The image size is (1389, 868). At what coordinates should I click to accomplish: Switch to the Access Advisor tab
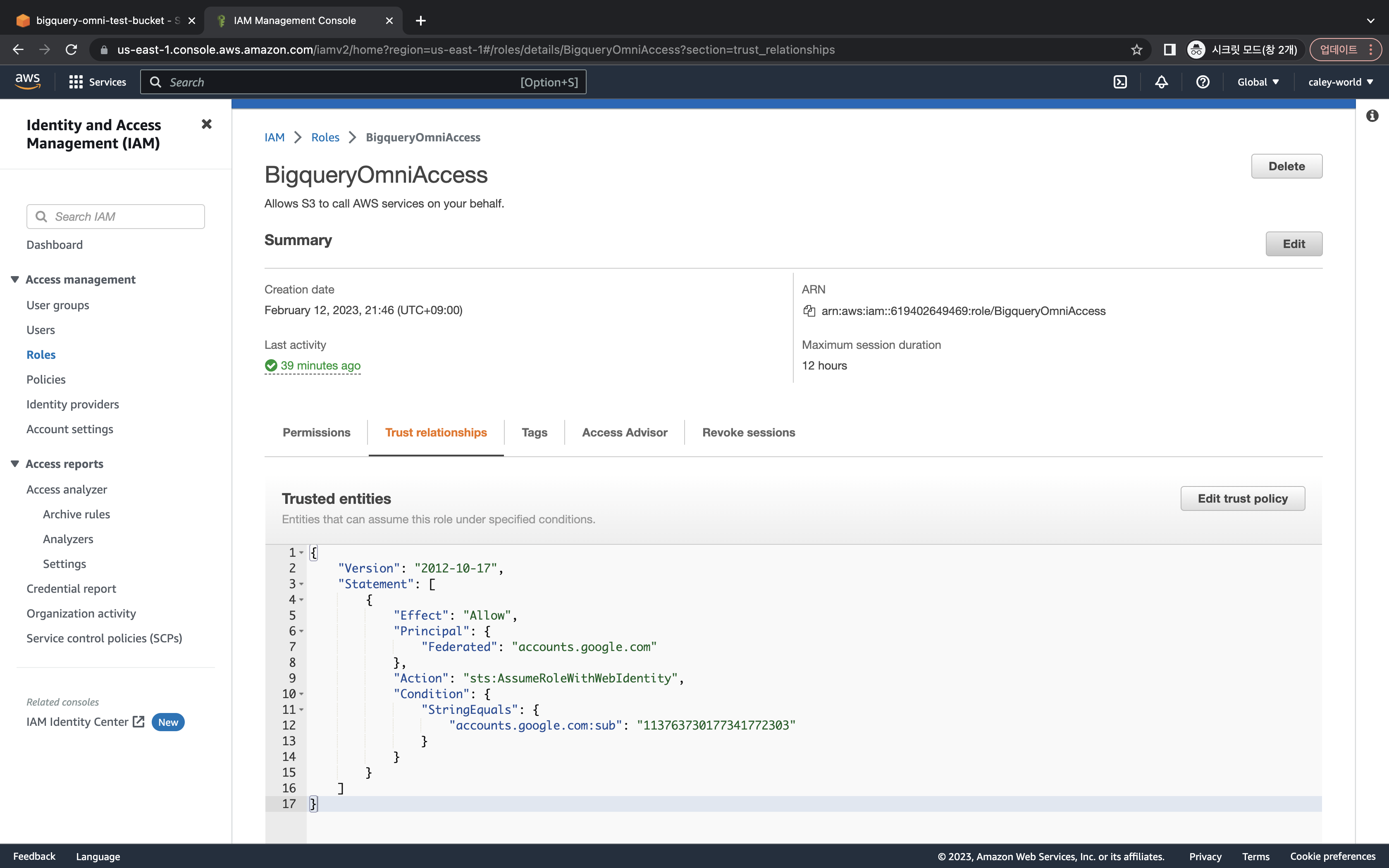(x=625, y=432)
